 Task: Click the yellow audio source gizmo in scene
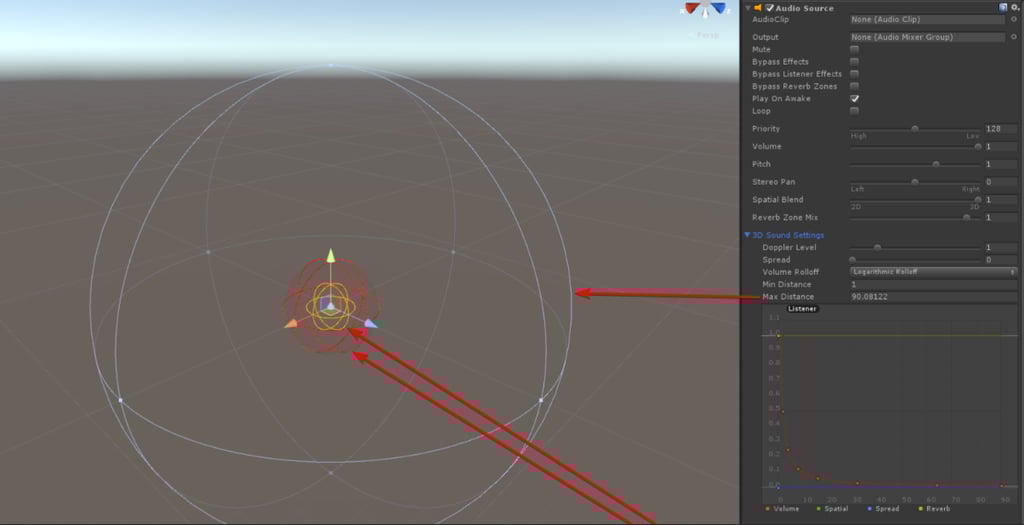330,306
